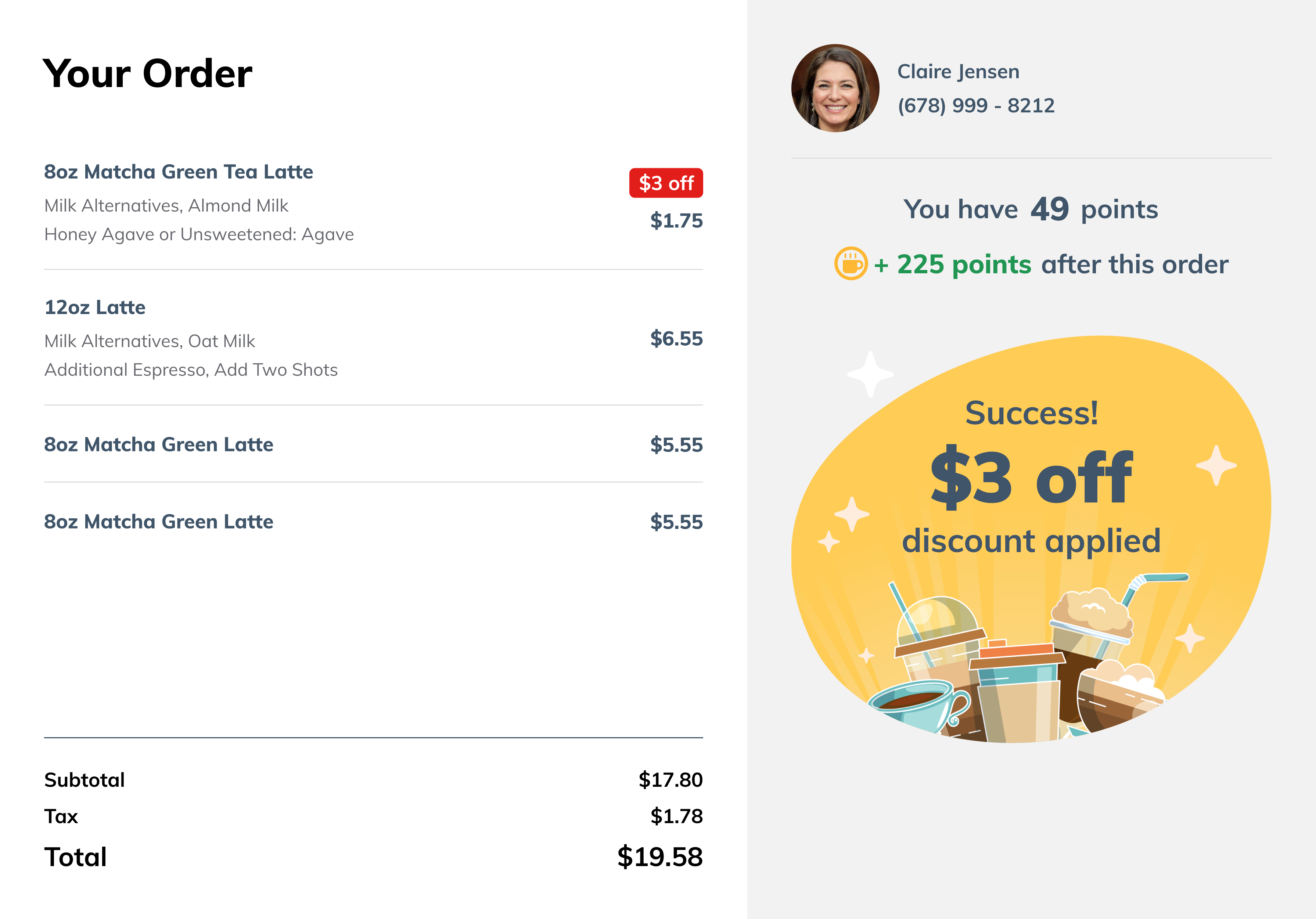Screen dimensions: 1316x919
Task: Select the 8oz Matcha Green Tea Latte item
Action: pos(179,171)
